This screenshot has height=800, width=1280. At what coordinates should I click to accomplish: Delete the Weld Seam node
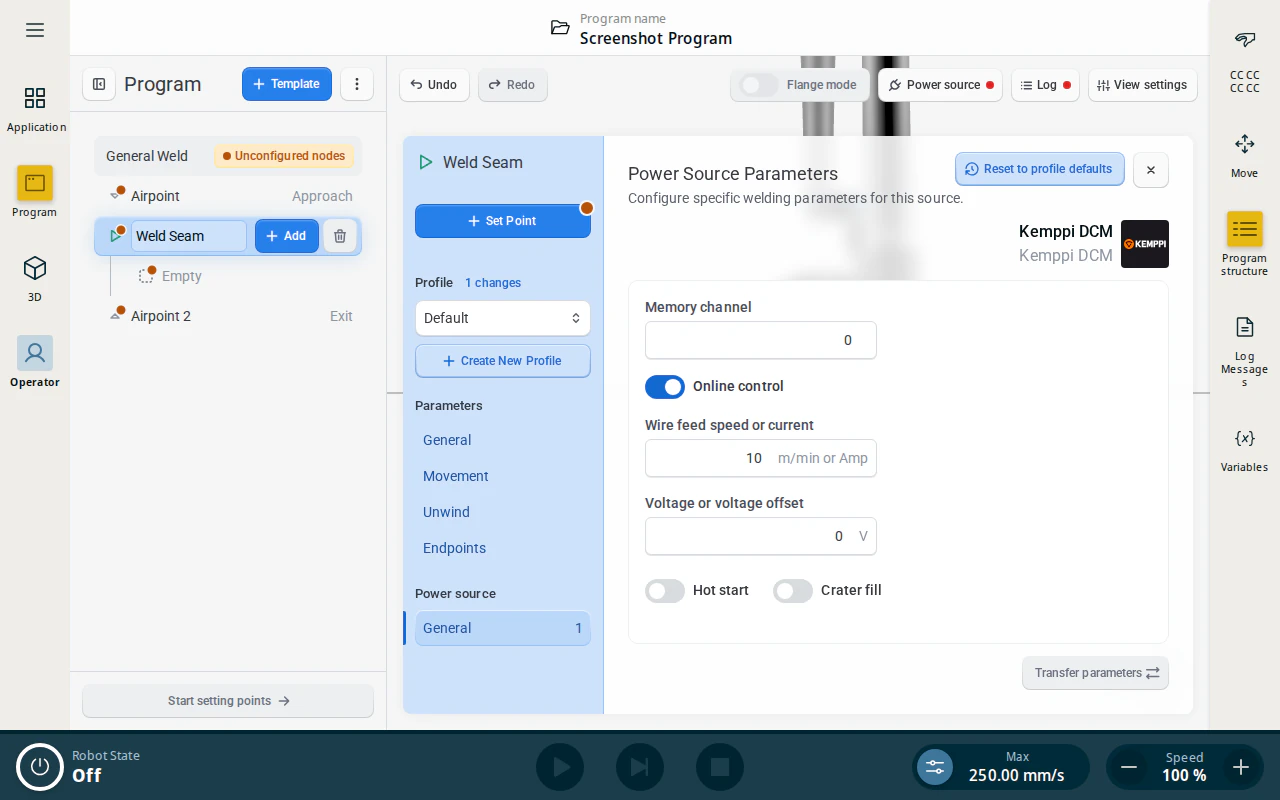(340, 236)
